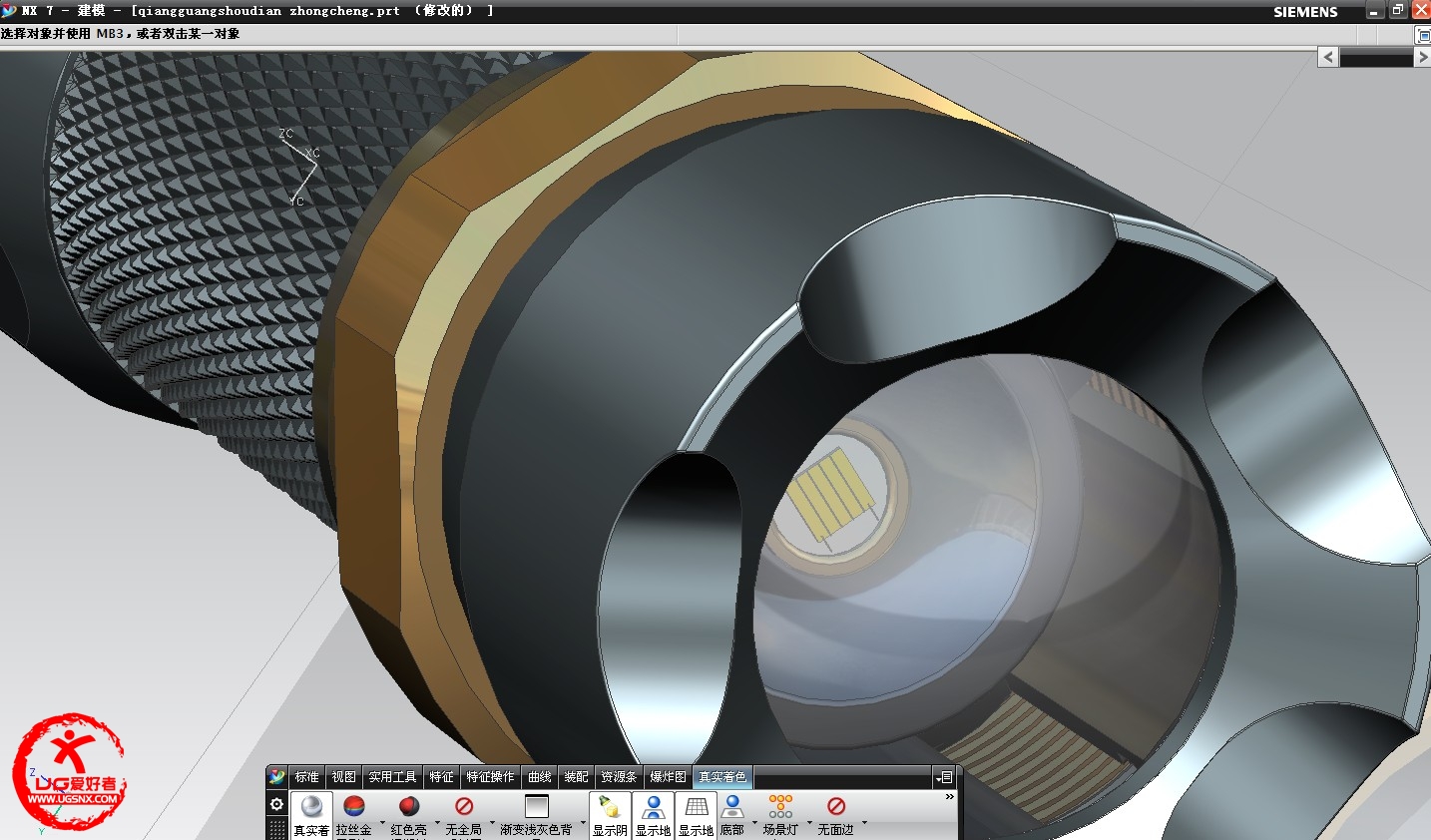Expand the toolbar overflow chevron
The image size is (1431, 840).
[x=950, y=797]
